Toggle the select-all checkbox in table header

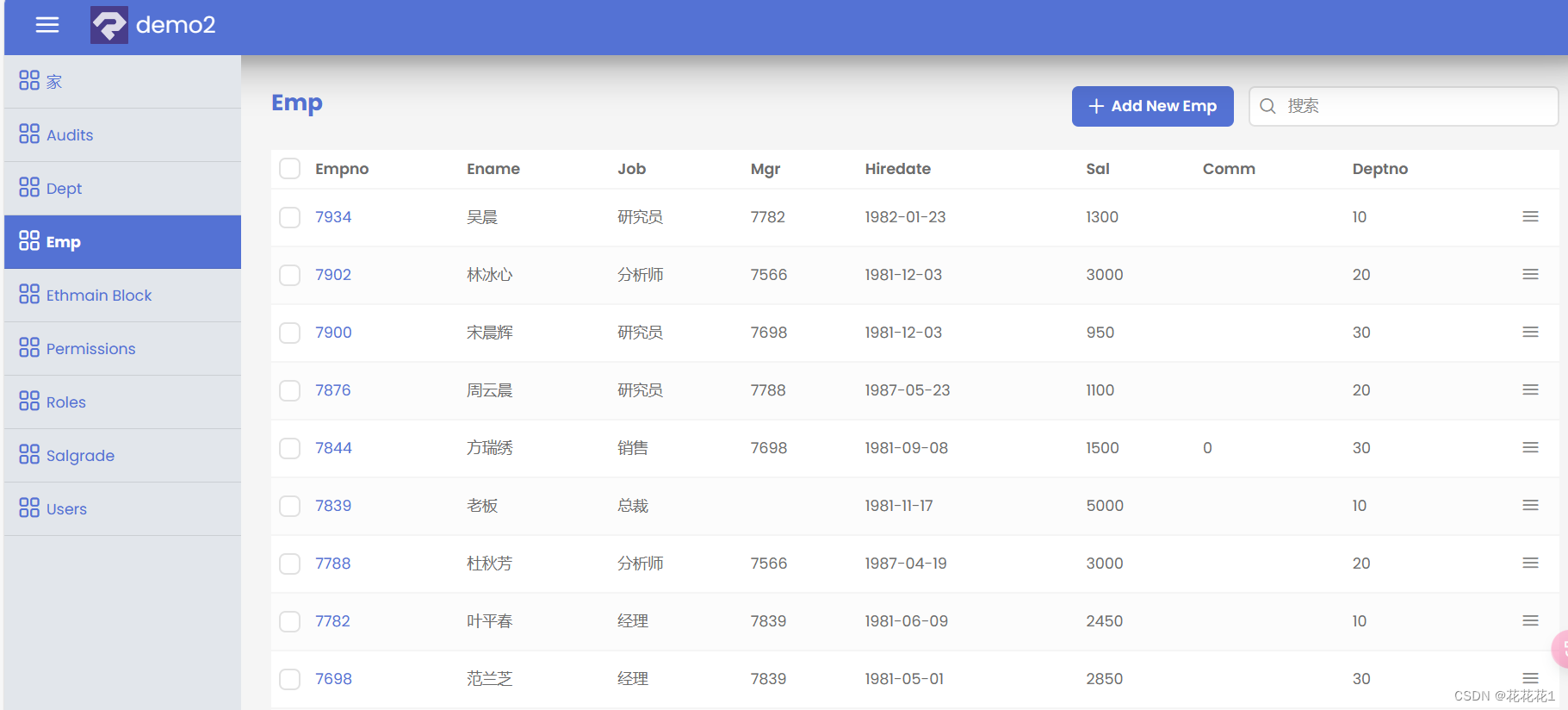(x=290, y=168)
